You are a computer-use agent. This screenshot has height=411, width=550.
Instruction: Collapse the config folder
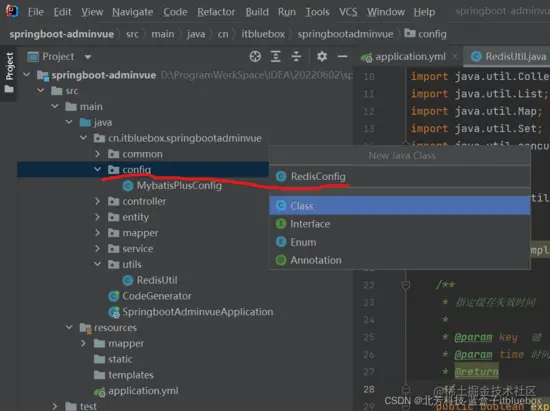coord(98,169)
